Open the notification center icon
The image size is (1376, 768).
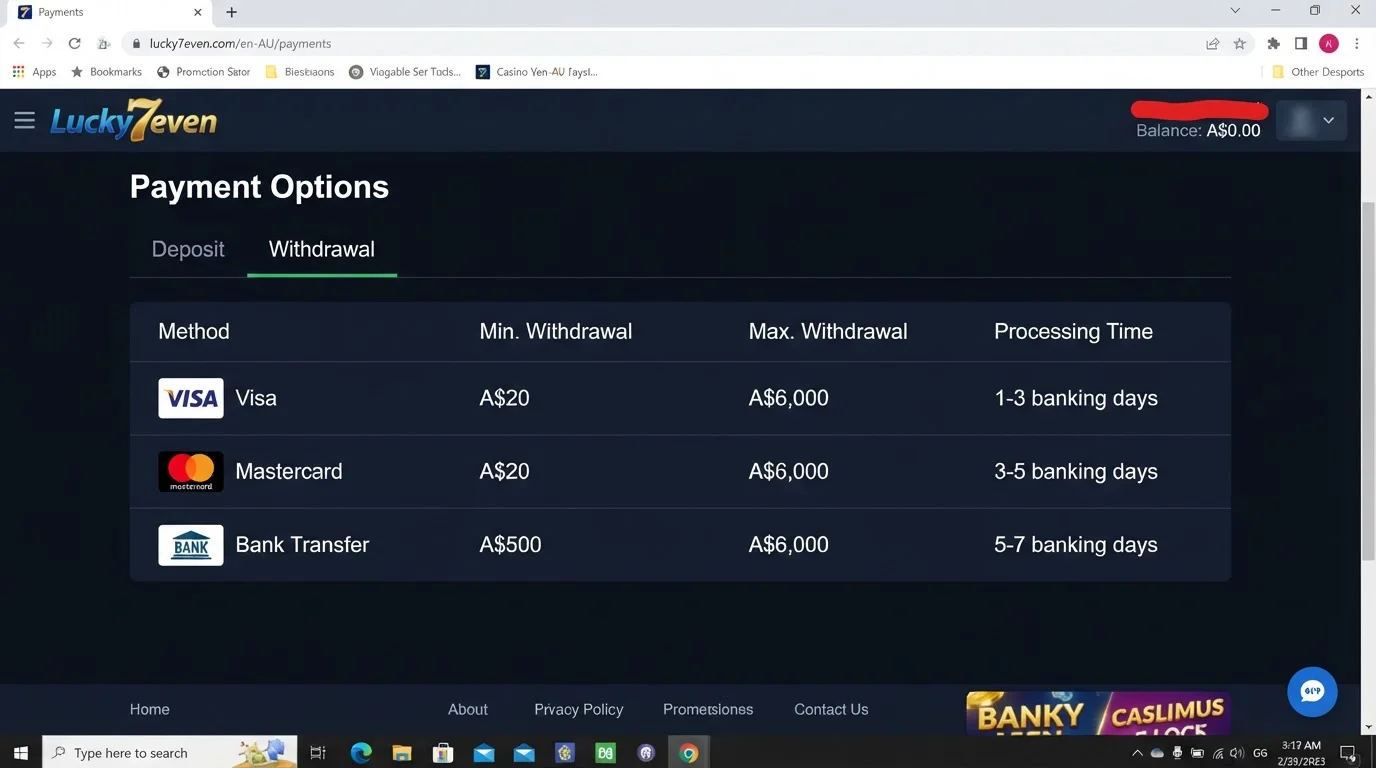(1348, 753)
